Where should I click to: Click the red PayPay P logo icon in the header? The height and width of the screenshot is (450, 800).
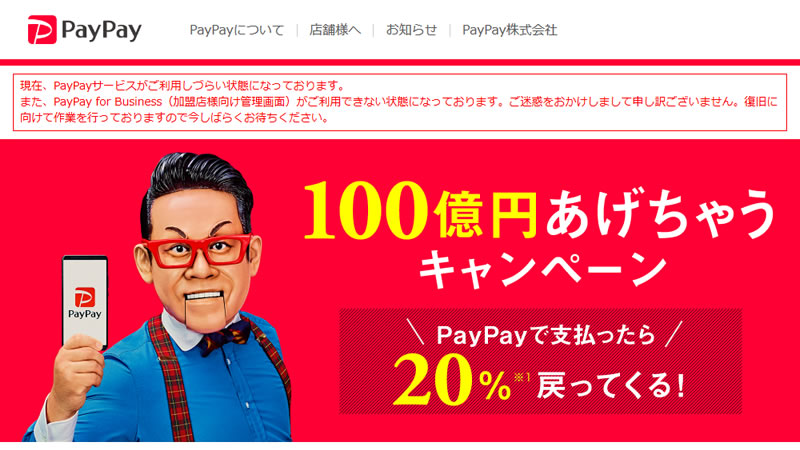pos(42,30)
